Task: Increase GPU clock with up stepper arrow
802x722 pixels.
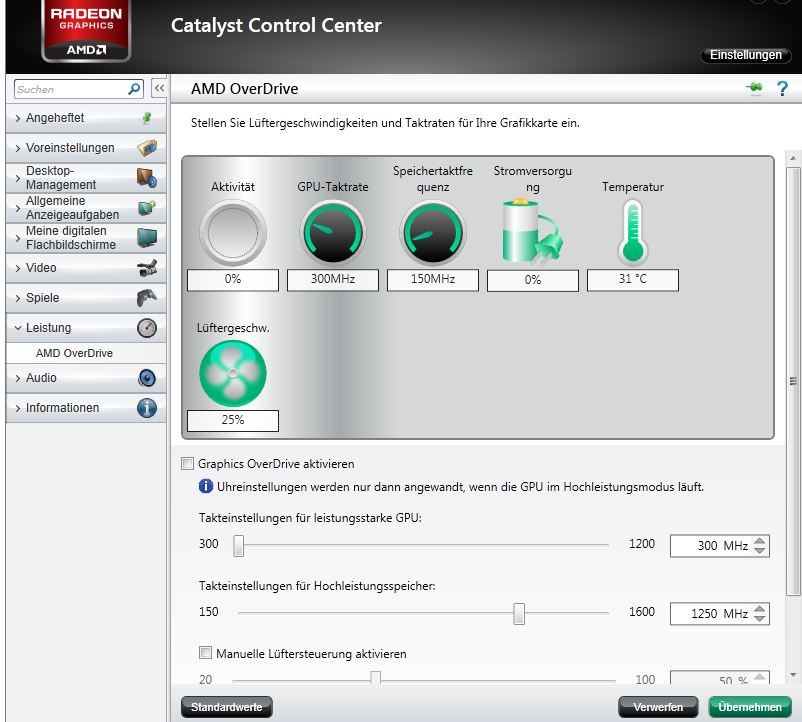Action: 760,541
